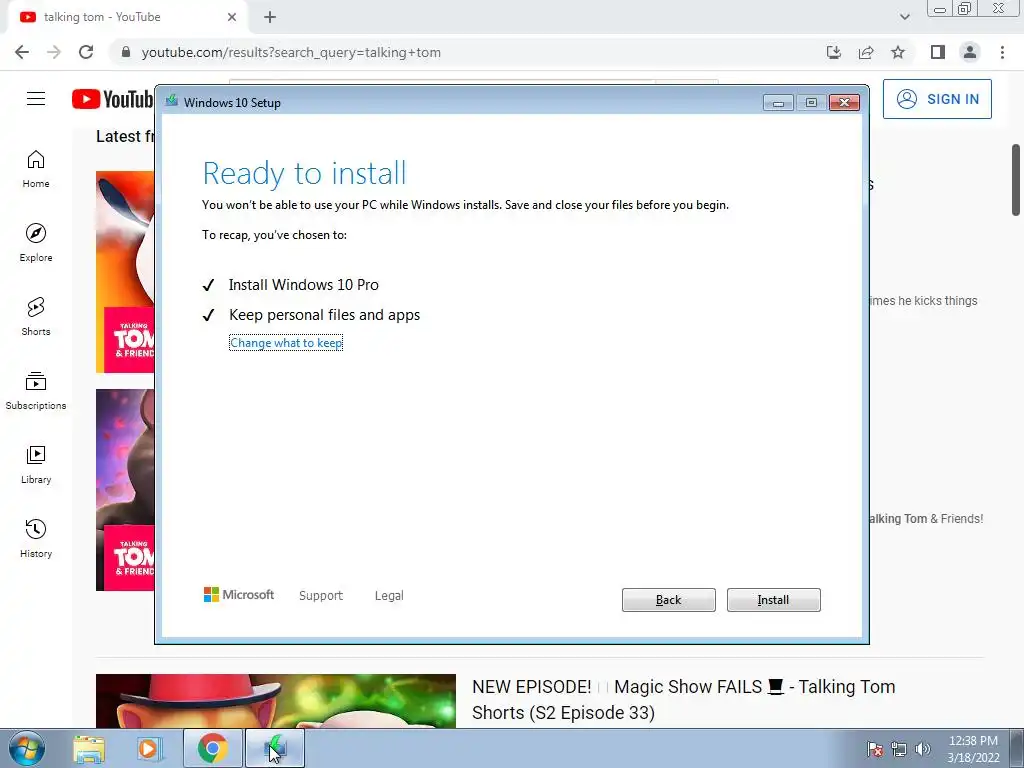Click the lock site info icon
The height and width of the screenshot is (768, 1024).
(x=126, y=52)
